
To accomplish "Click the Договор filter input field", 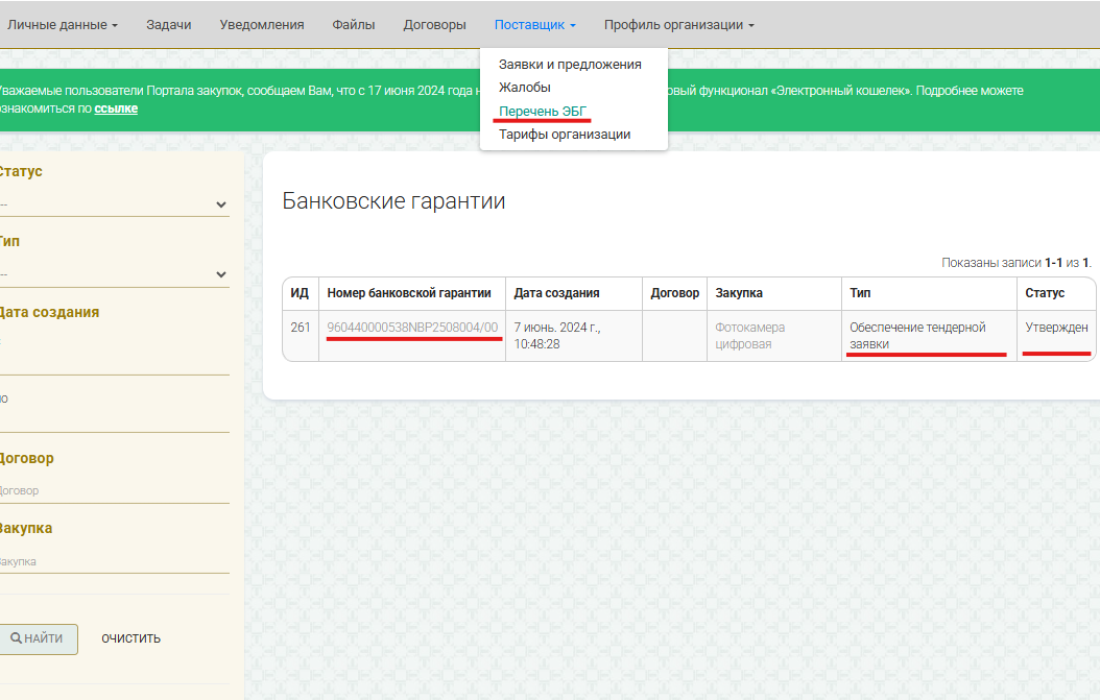I will (113, 491).
